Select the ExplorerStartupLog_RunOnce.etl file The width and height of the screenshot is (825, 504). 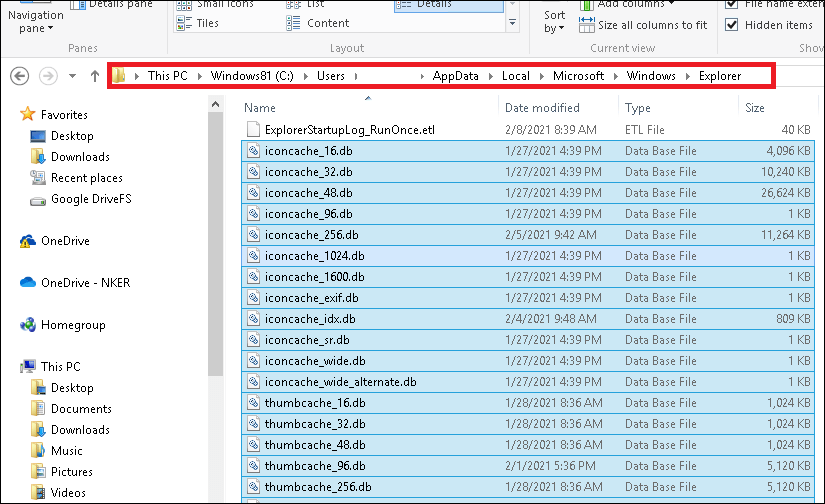pyautogui.click(x=349, y=130)
